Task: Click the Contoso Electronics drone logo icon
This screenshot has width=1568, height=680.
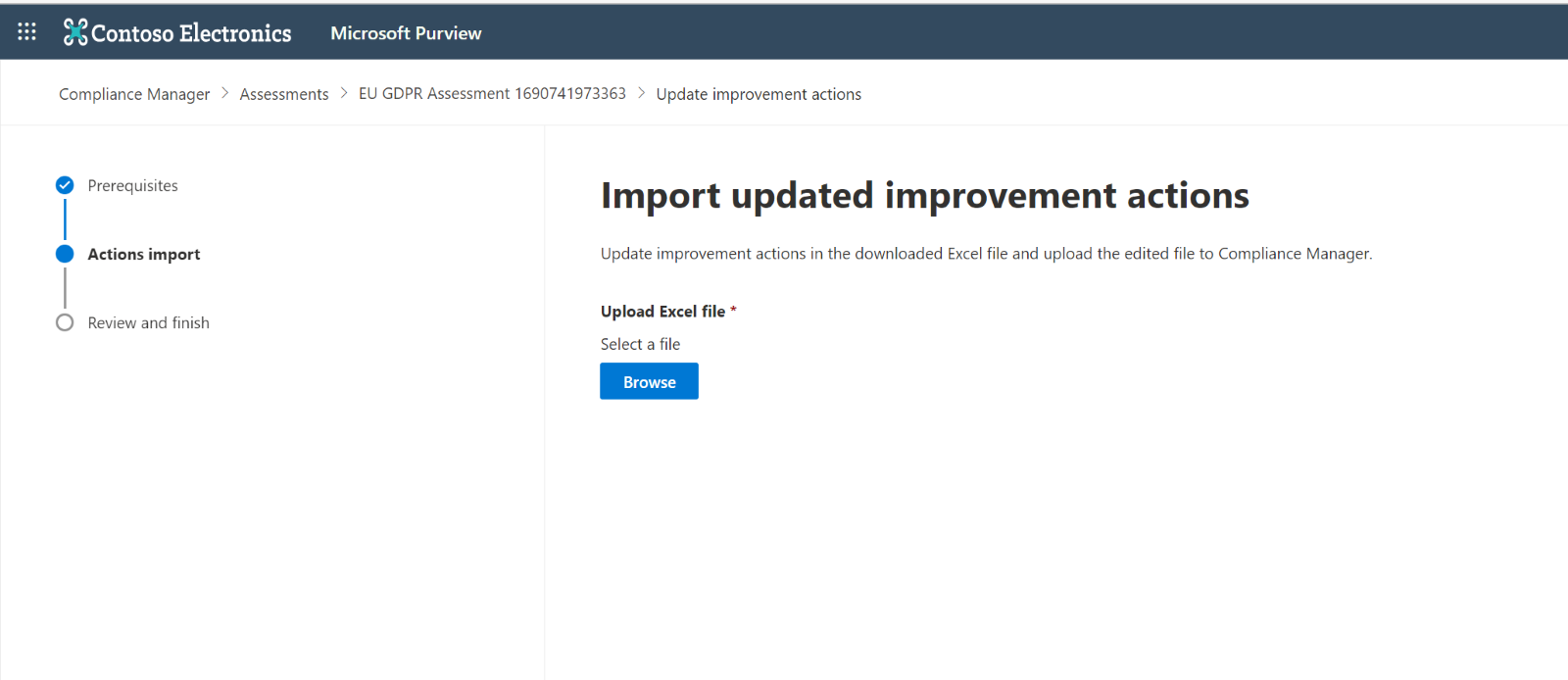Action: click(75, 32)
